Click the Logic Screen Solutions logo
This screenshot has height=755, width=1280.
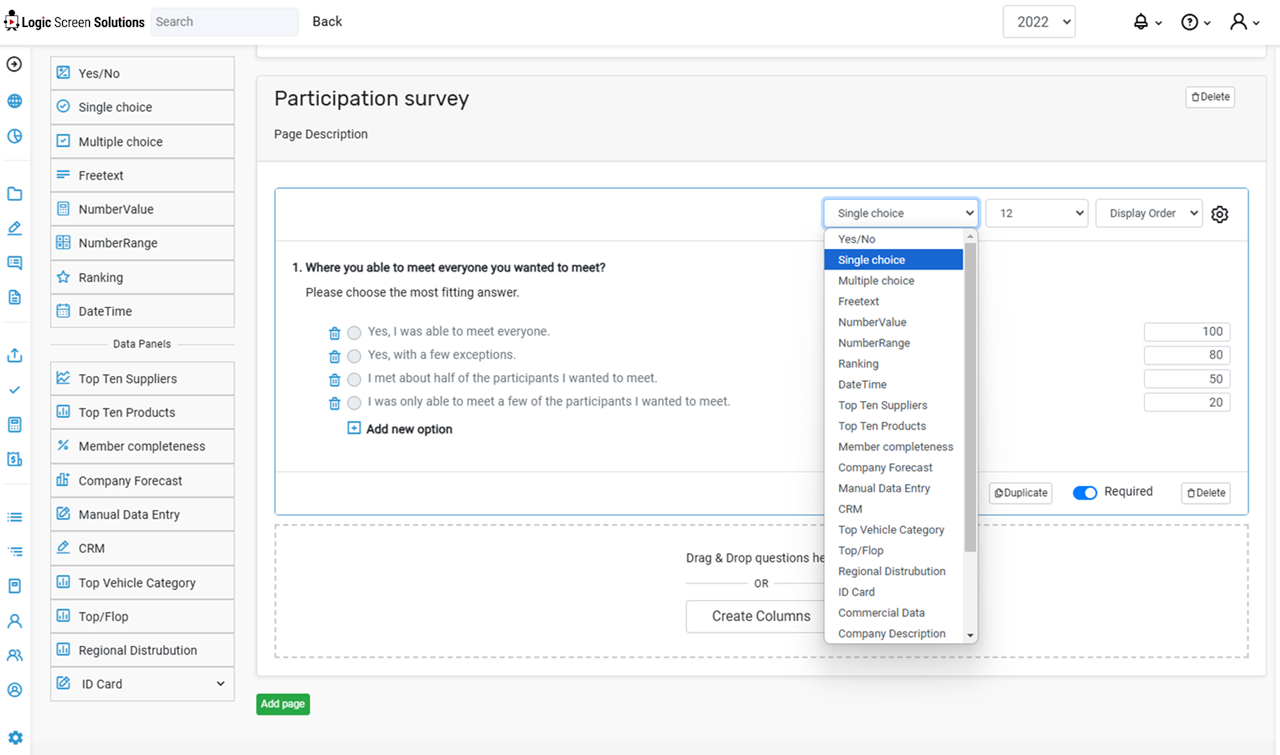pyautogui.click(x=75, y=22)
